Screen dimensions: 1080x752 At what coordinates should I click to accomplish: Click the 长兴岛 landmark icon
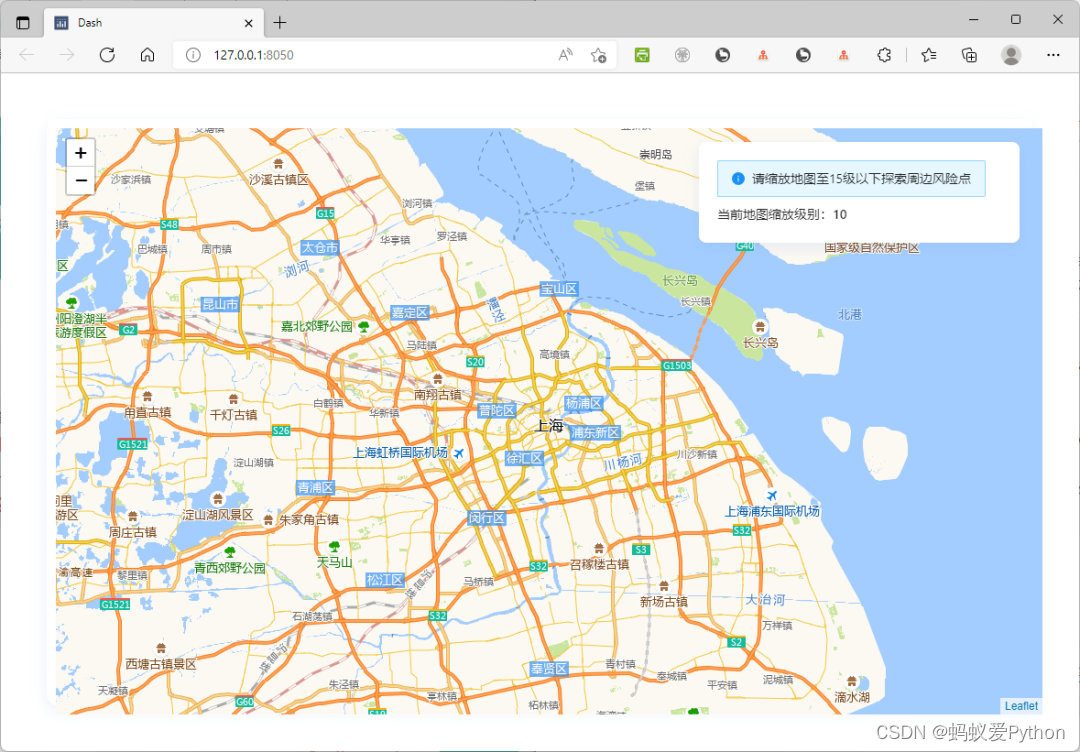760,326
